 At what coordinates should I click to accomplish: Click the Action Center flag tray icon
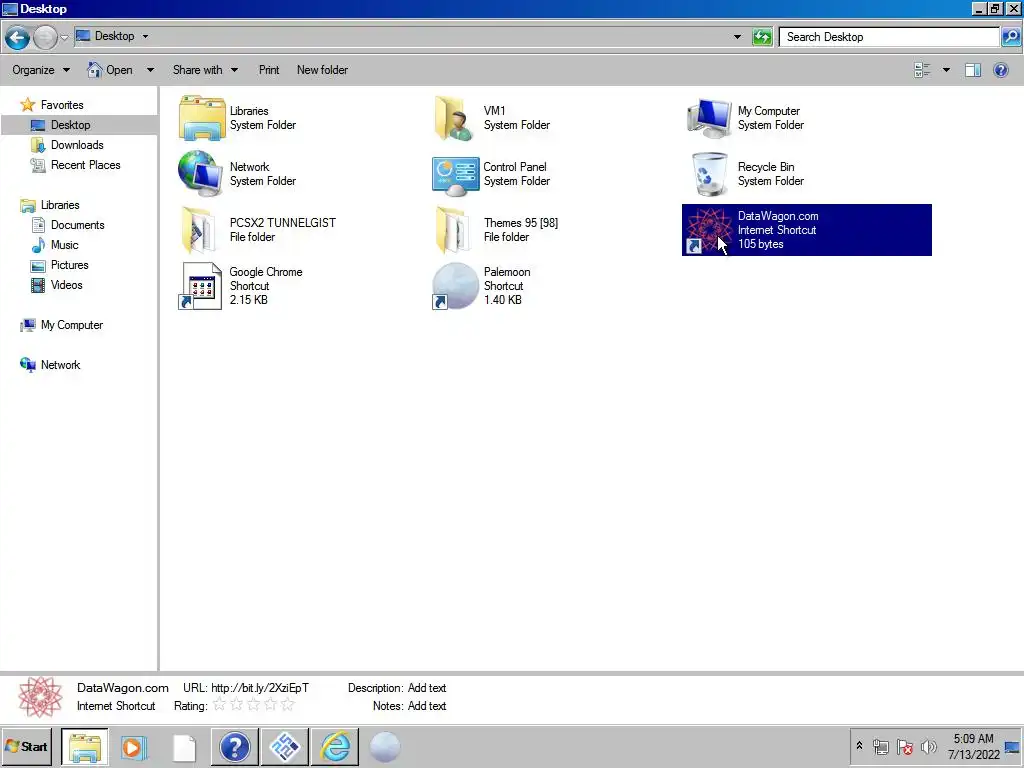click(904, 746)
